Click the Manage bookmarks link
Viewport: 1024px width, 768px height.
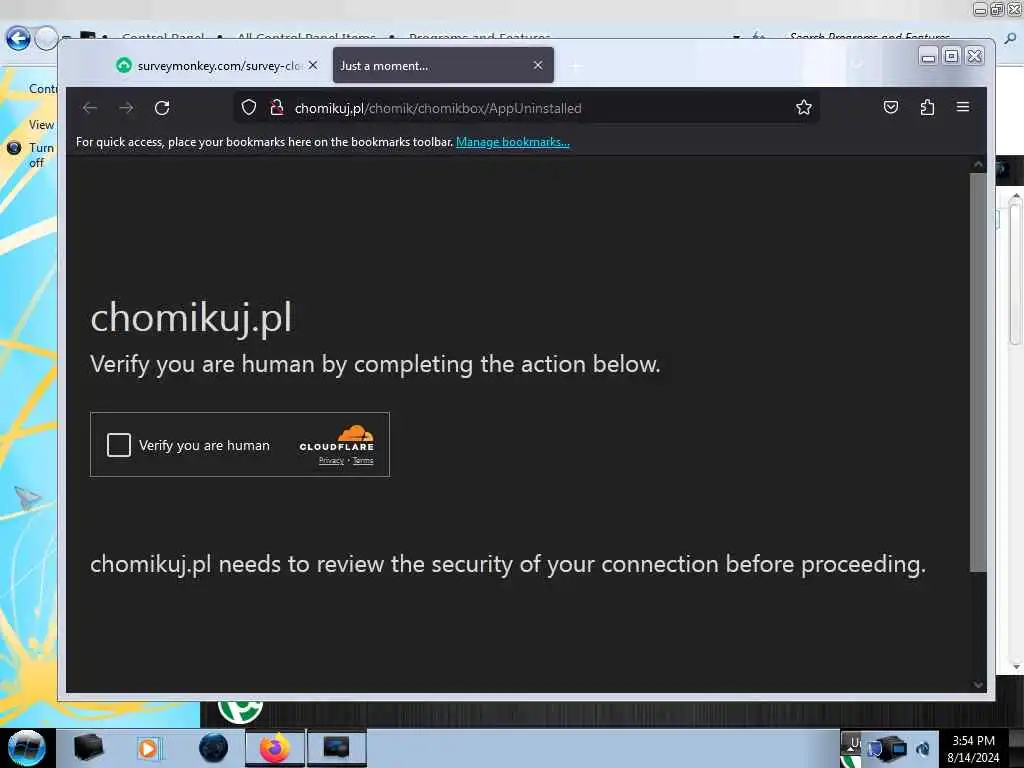513,142
